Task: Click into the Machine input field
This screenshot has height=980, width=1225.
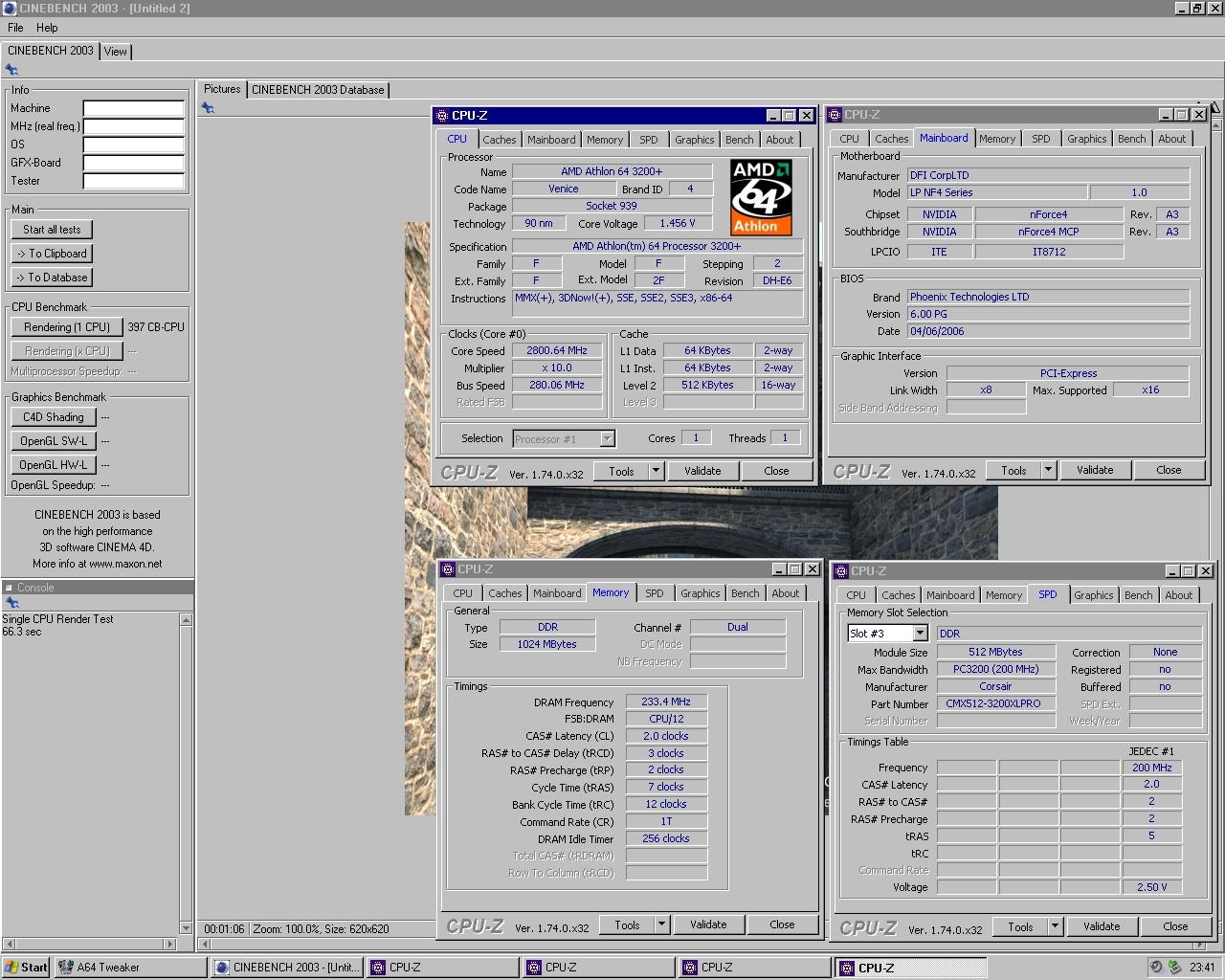Action: coord(133,108)
